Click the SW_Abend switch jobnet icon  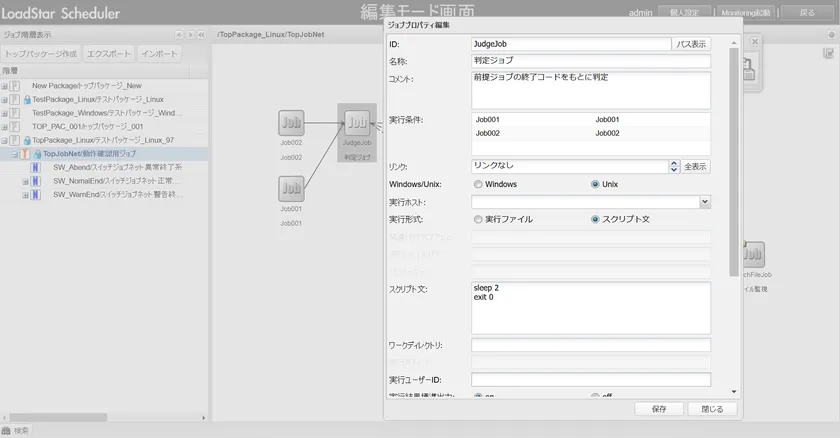click(36, 168)
